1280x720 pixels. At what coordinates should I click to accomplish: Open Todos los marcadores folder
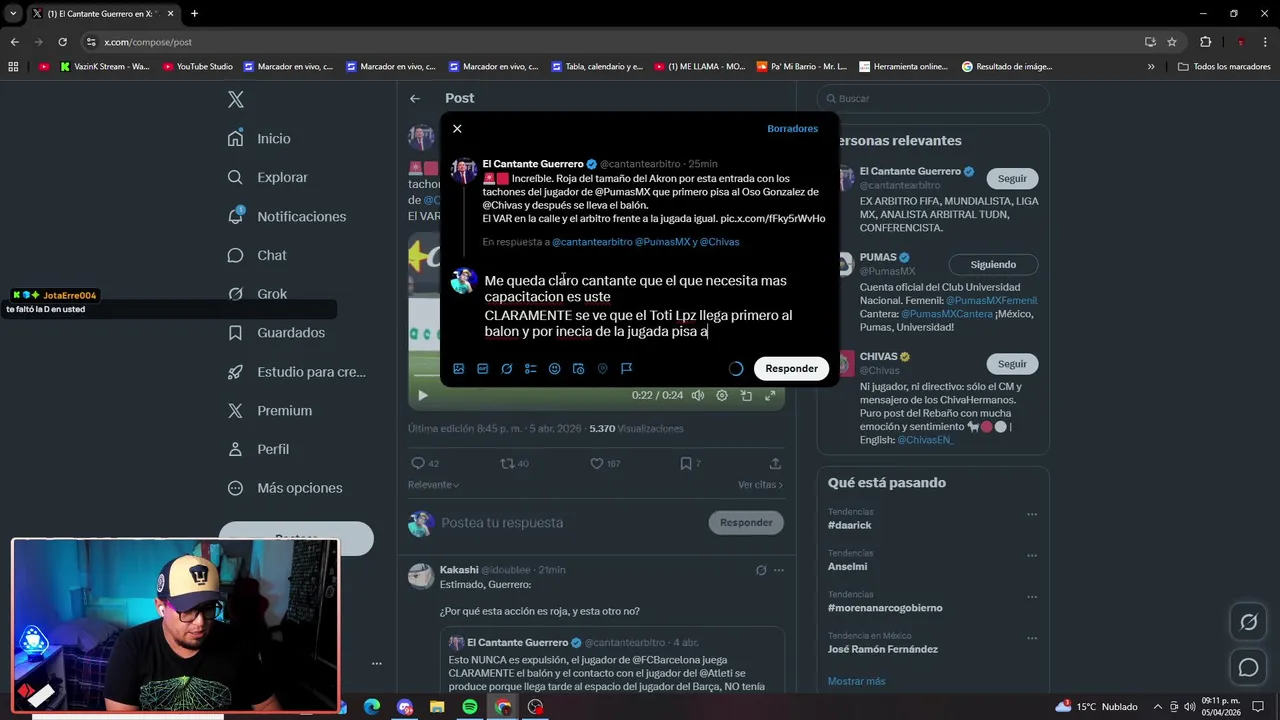point(1225,67)
